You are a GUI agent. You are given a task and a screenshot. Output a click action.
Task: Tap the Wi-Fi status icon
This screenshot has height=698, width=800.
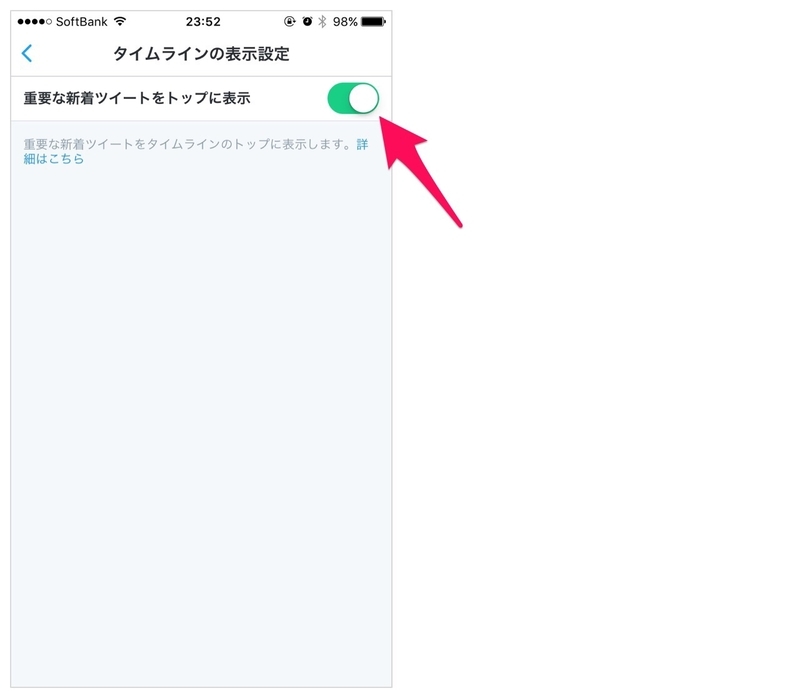120,21
